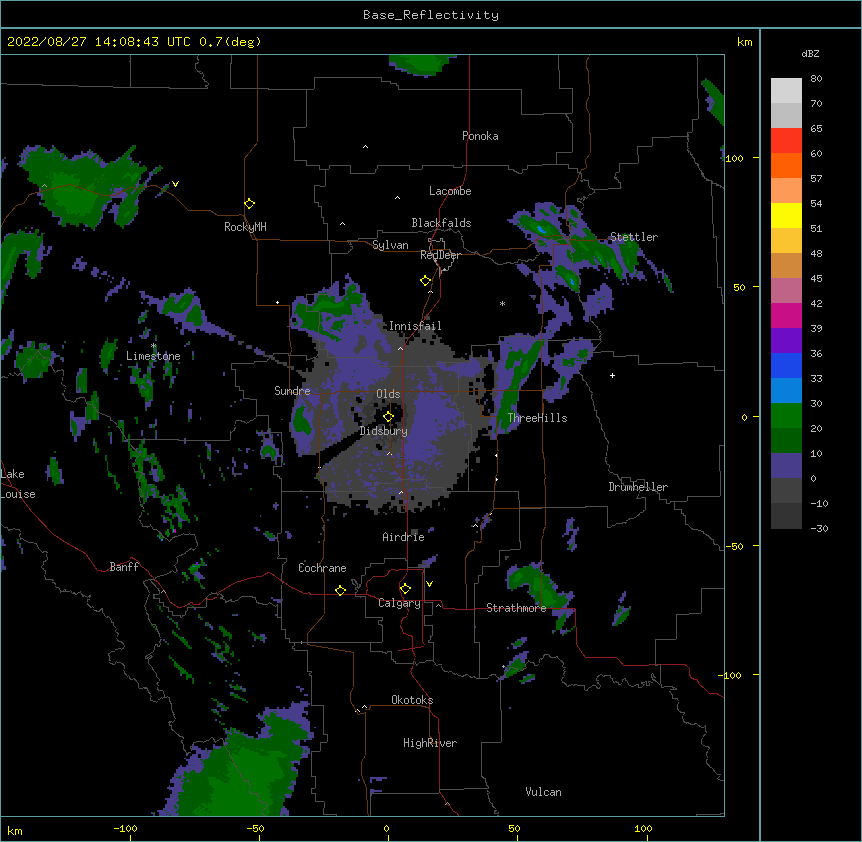862x842 pixels.
Task: Click the Okotoks label
Action: (412, 700)
